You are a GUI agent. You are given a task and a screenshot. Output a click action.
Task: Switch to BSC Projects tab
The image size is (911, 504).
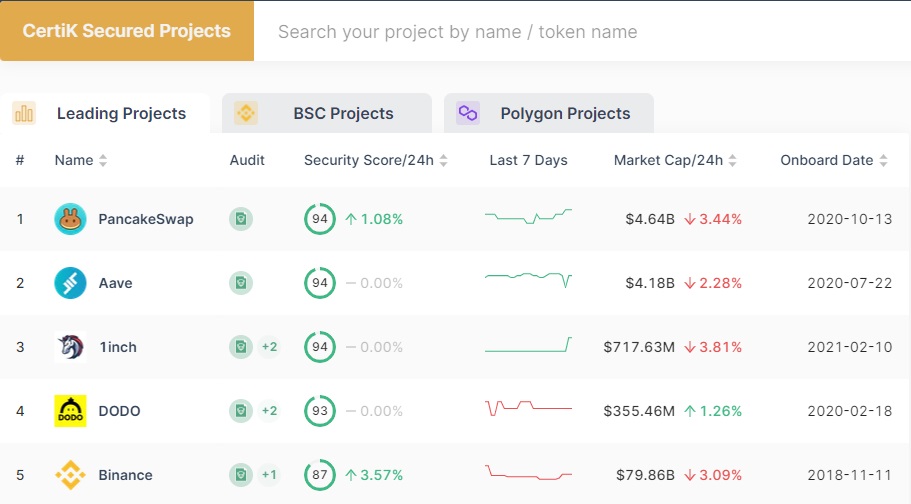[x=327, y=113]
